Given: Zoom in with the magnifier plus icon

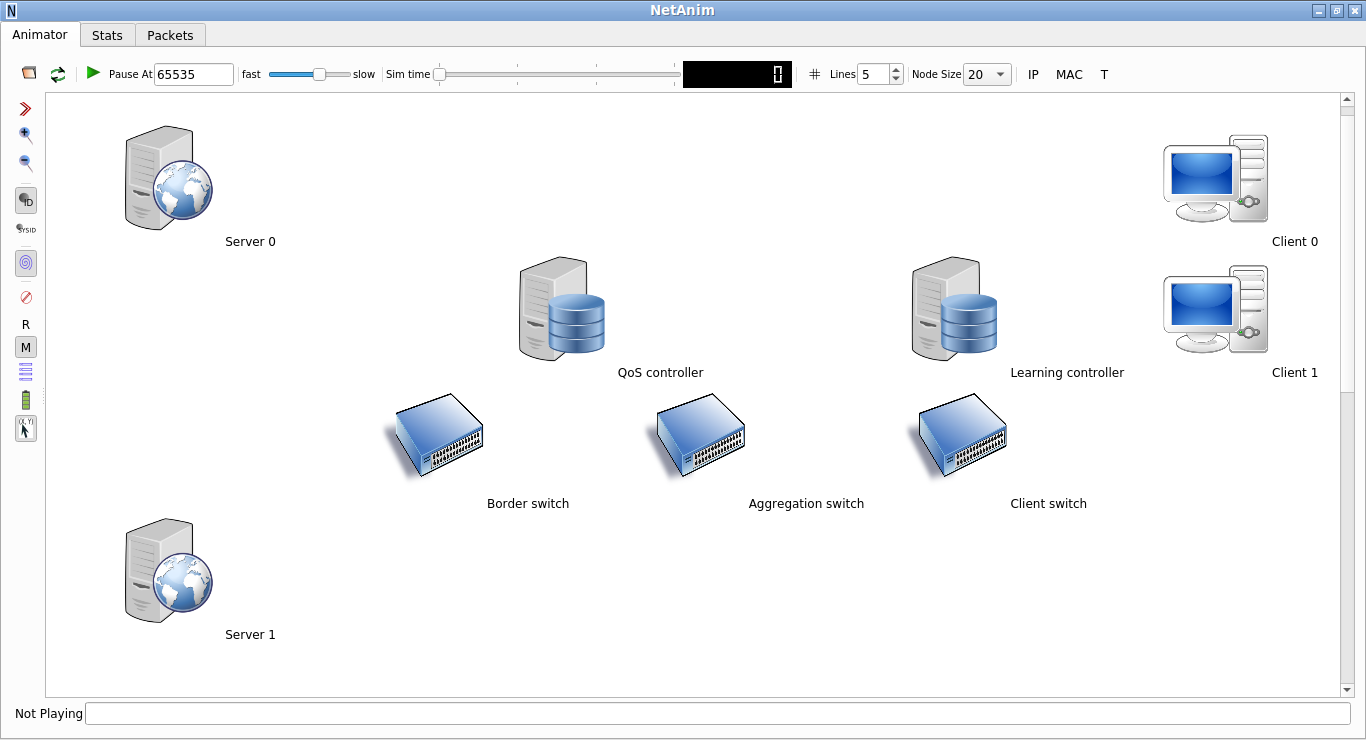Looking at the screenshot, I should pyautogui.click(x=26, y=135).
